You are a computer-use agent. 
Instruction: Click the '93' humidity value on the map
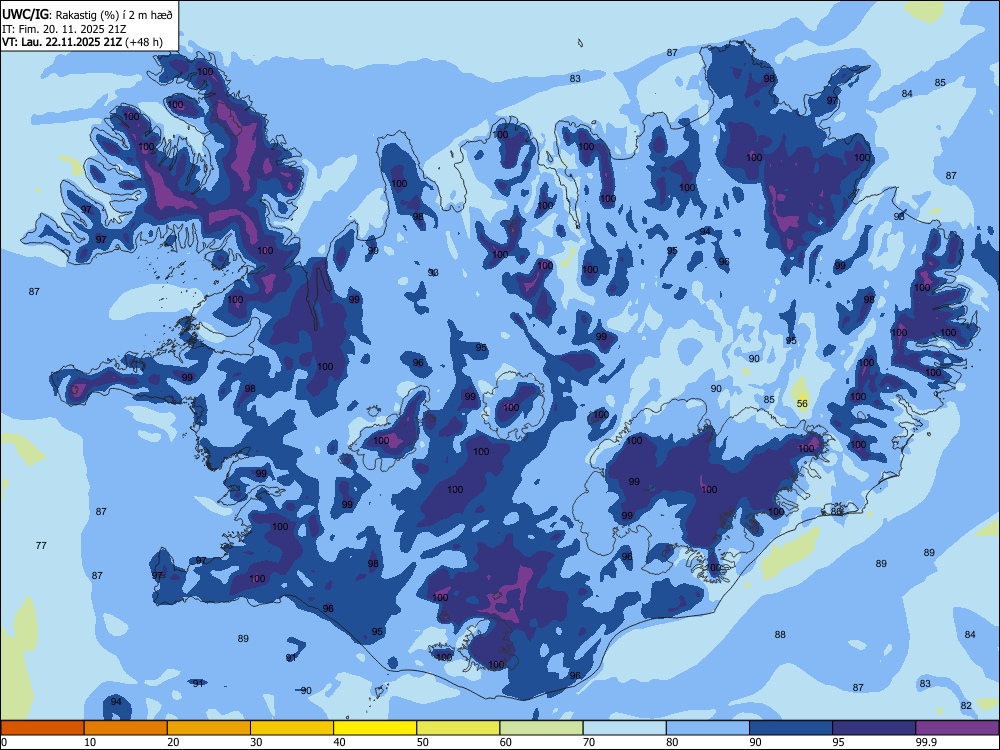[x=433, y=272]
